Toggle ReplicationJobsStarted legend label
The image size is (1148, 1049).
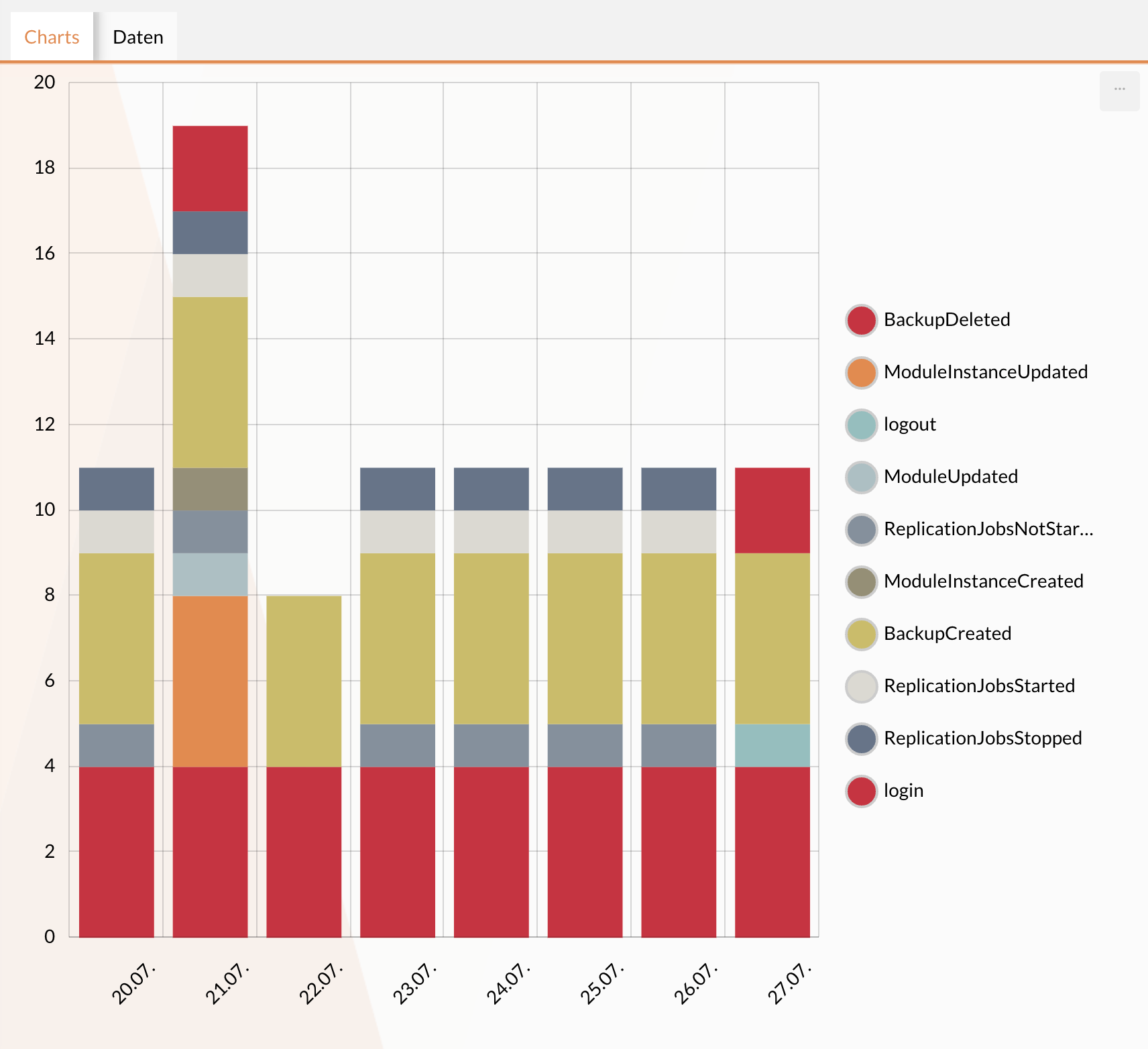point(979,686)
